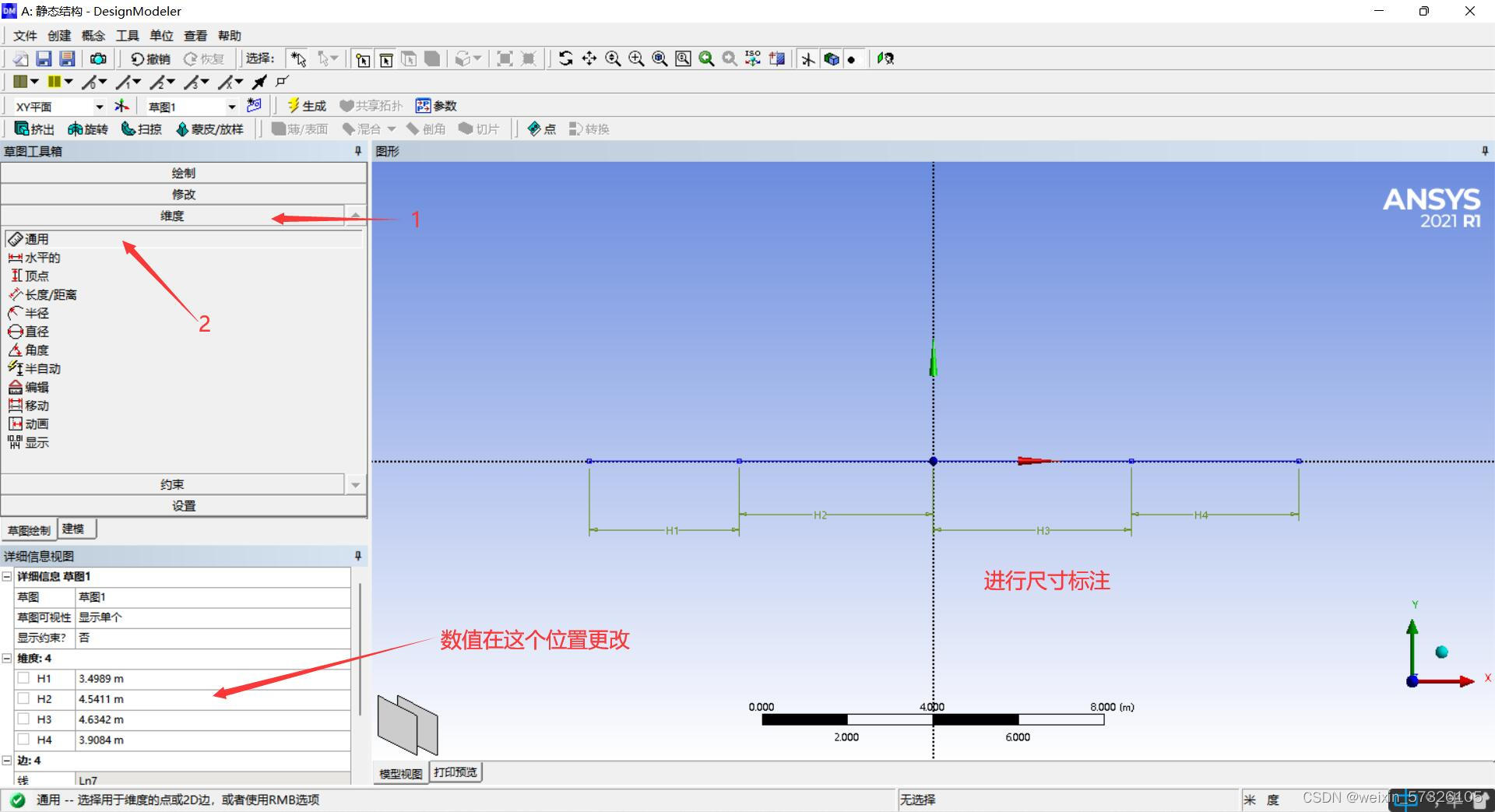This screenshot has width=1495, height=812.
Task: Select the 水平的 dimension tool
Action: tap(34, 258)
